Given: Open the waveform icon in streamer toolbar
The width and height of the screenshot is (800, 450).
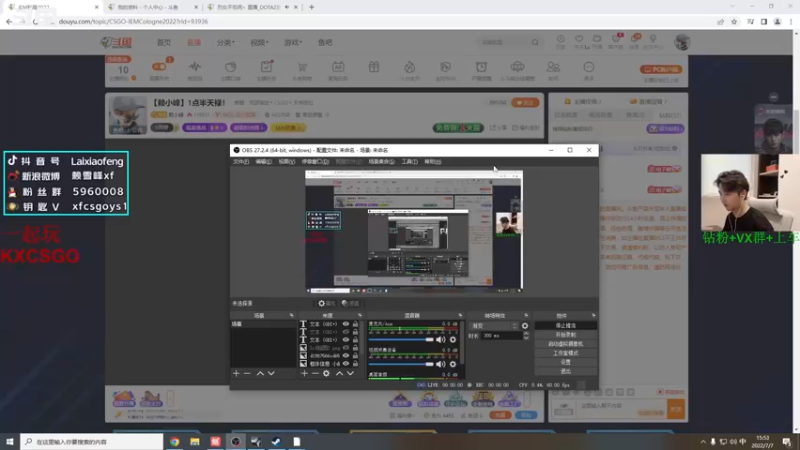Looking at the screenshot, I should point(195,67).
